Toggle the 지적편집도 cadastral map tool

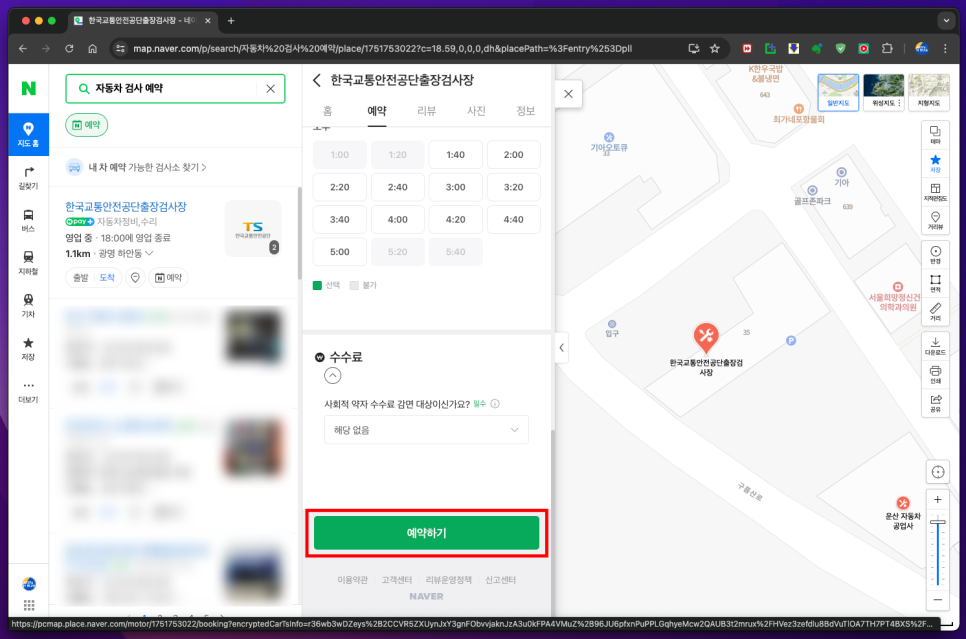935,192
